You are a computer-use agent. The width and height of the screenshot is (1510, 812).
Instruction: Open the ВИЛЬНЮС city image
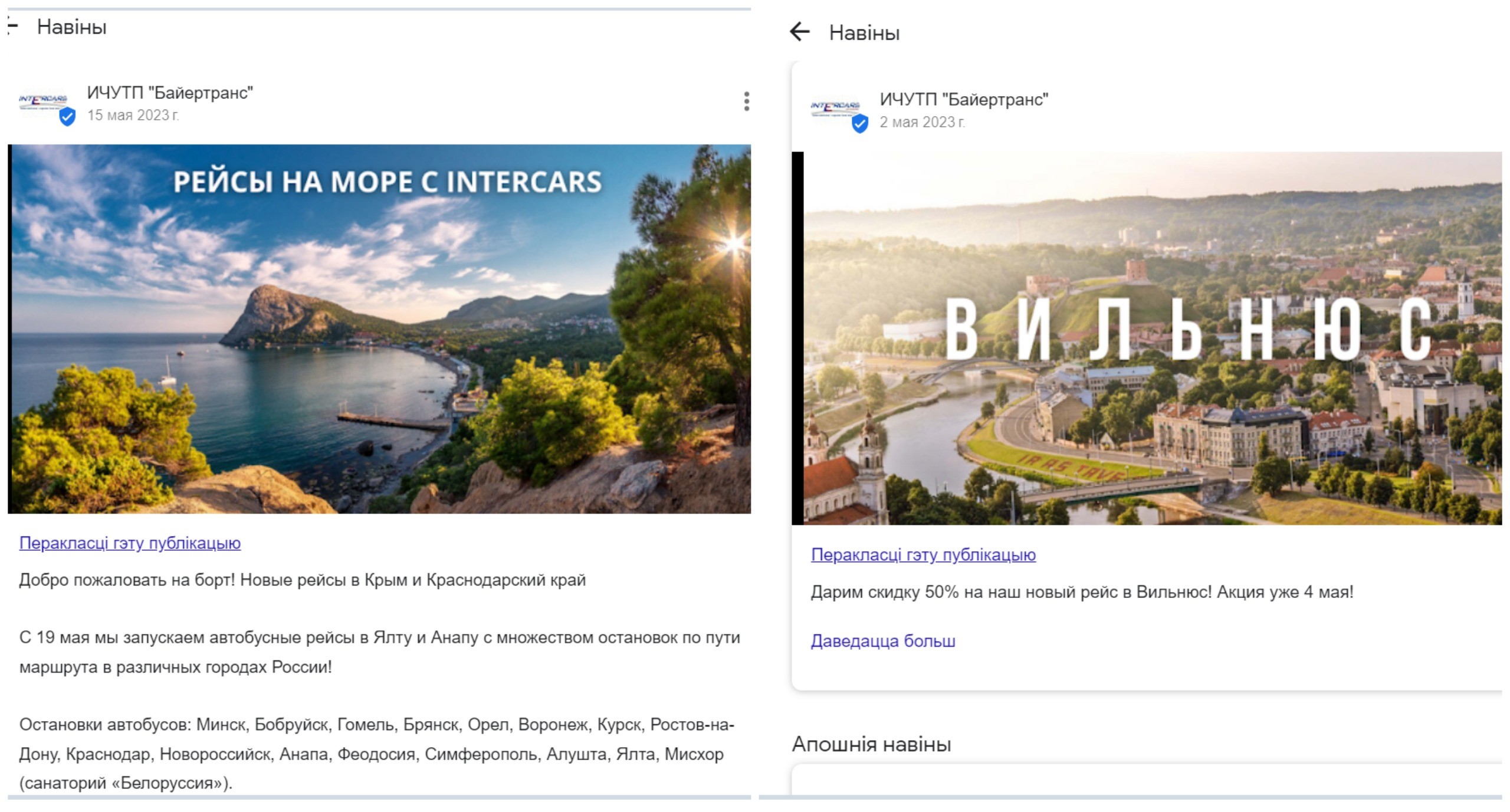pyautogui.click(x=1147, y=338)
